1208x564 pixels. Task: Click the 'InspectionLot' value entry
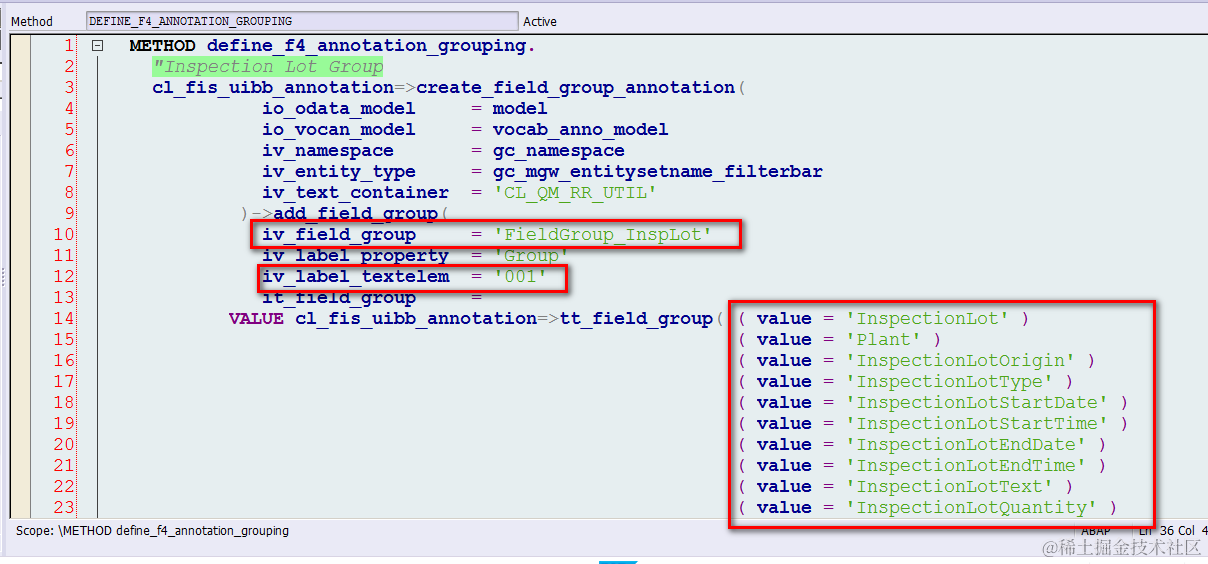coord(883,319)
